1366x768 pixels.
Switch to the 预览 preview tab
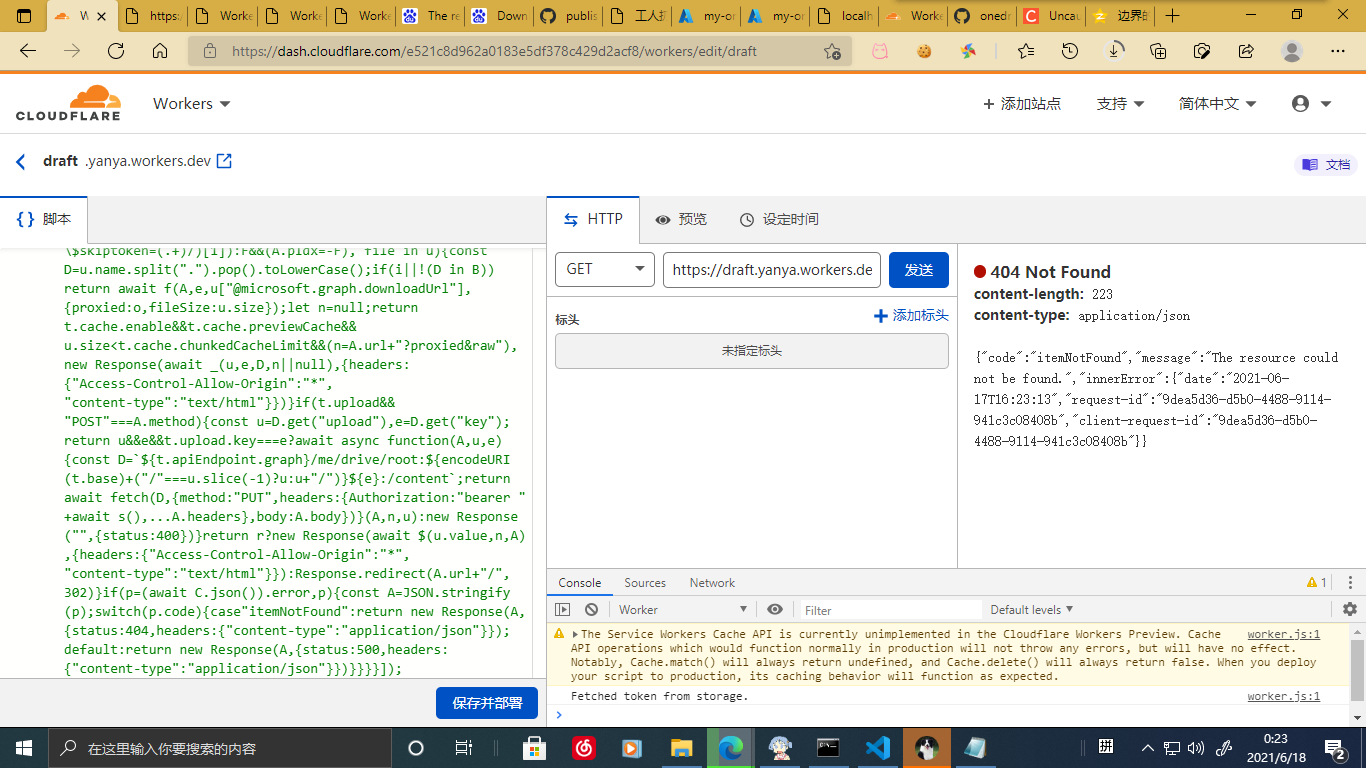tap(682, 220)
